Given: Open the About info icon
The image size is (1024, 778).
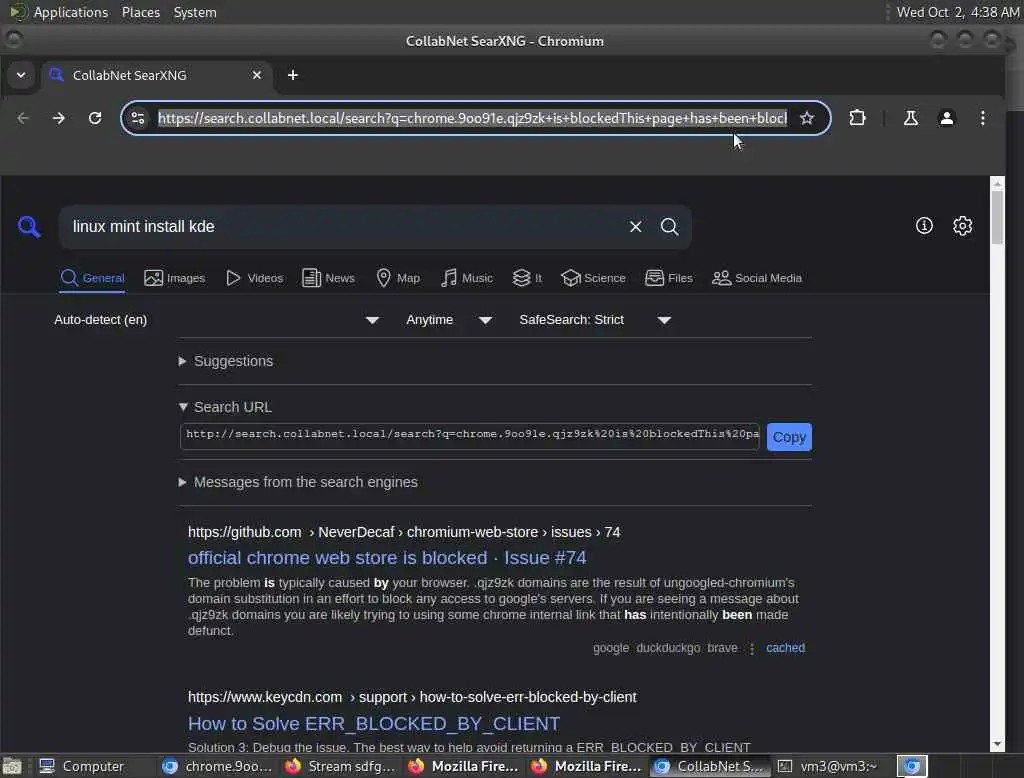Looking at the screenshot, I should pos(924,226).
